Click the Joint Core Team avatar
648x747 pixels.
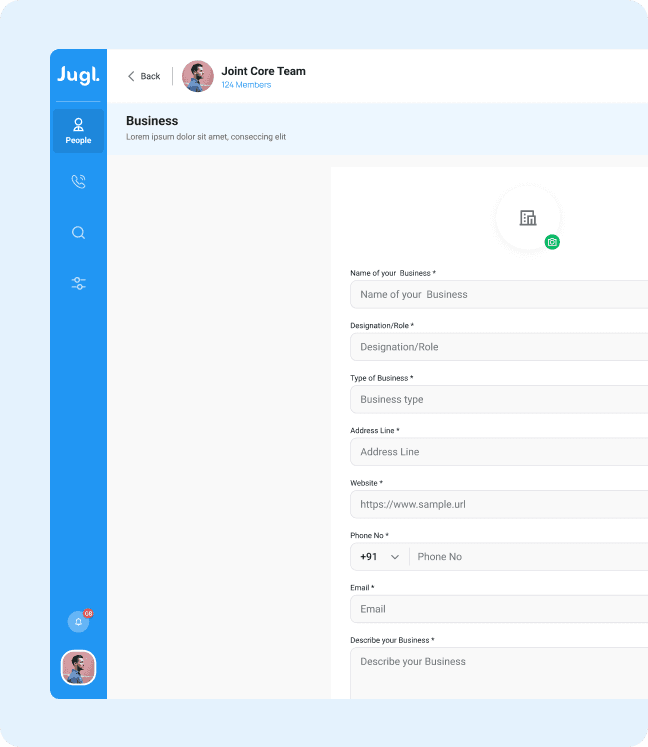(x=198, y=76)
